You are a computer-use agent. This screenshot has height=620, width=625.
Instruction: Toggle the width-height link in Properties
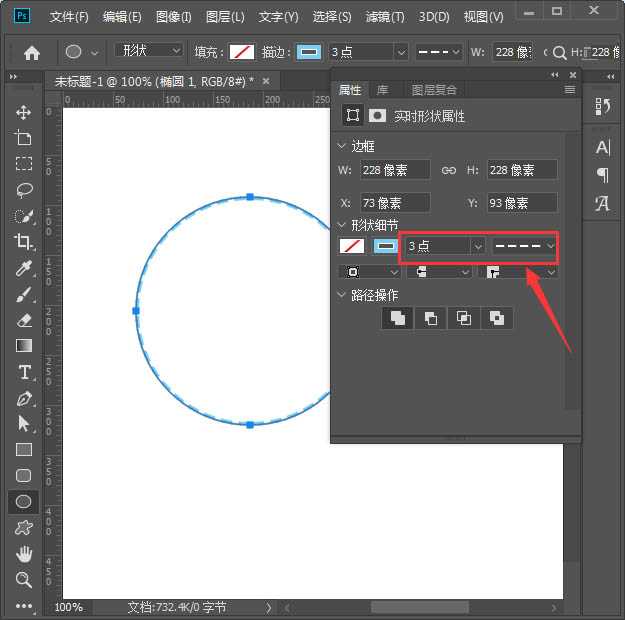point(449,170)
